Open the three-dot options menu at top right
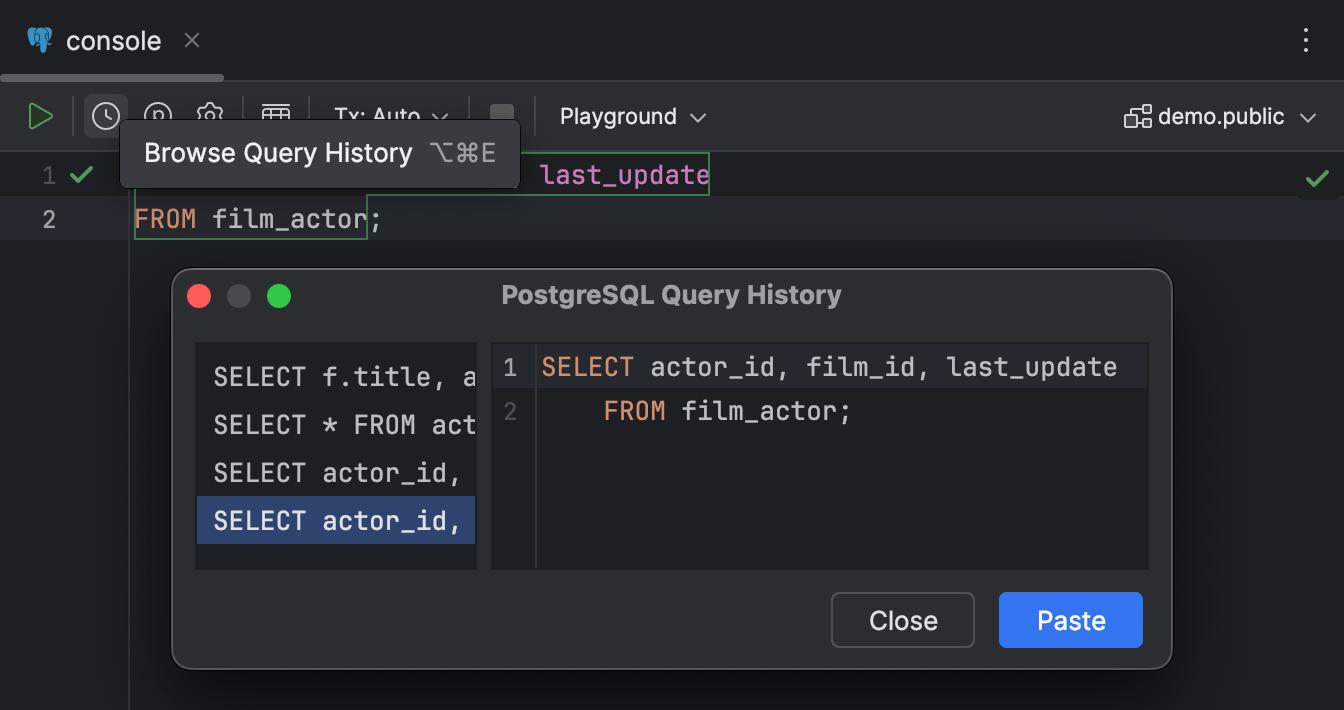This screenshot has height=710, width=1344. point(1306,40)
